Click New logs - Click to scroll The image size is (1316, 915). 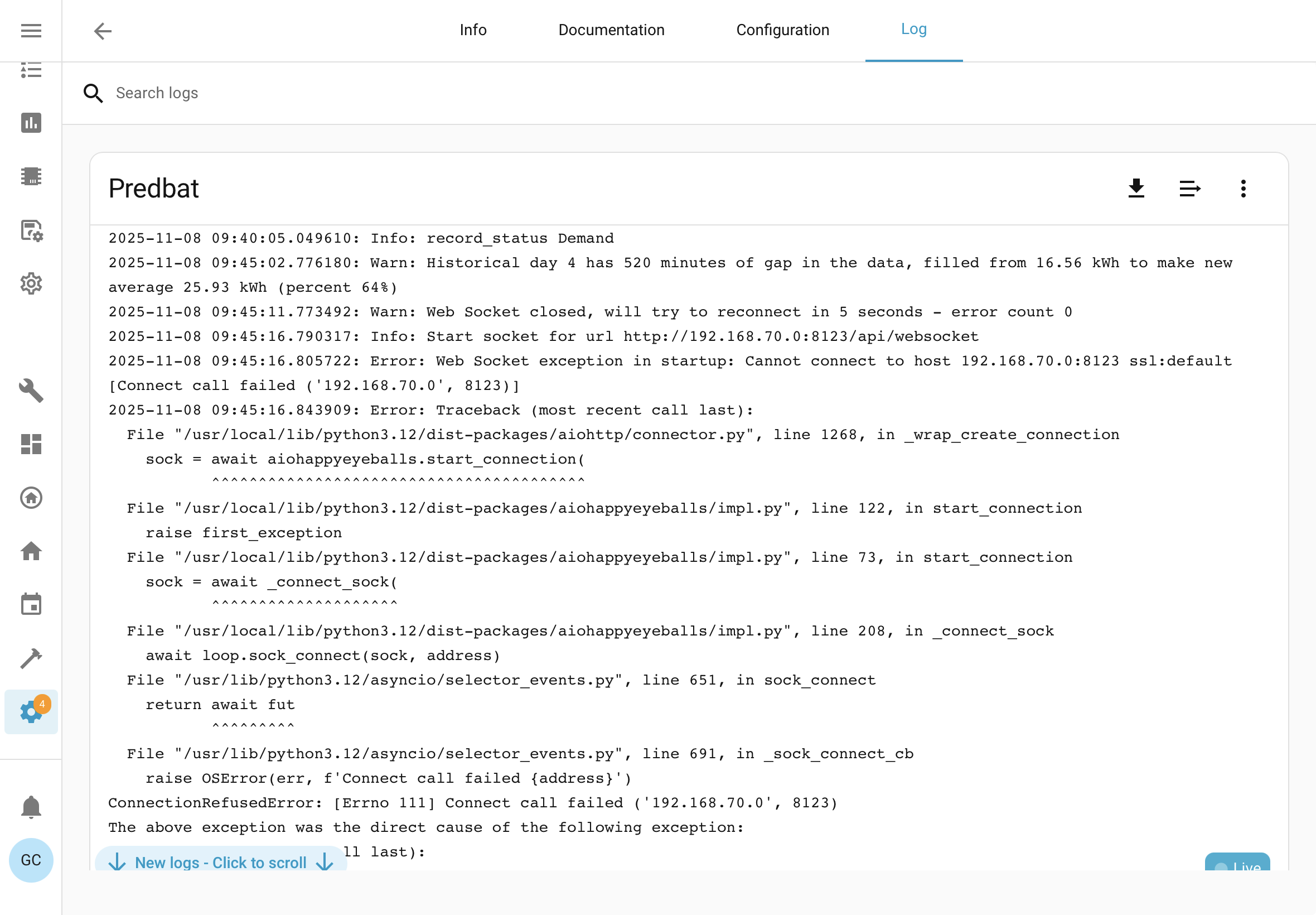pos(221,861)
